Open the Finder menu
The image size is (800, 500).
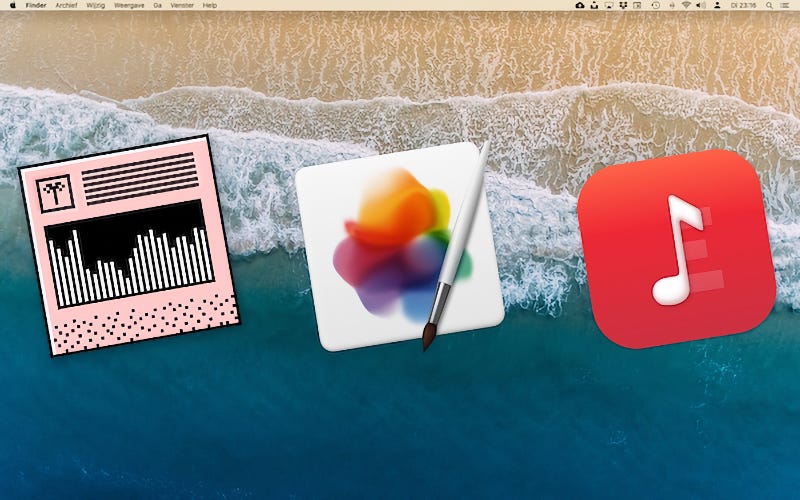pyautogui.click(x=36, y=5)
